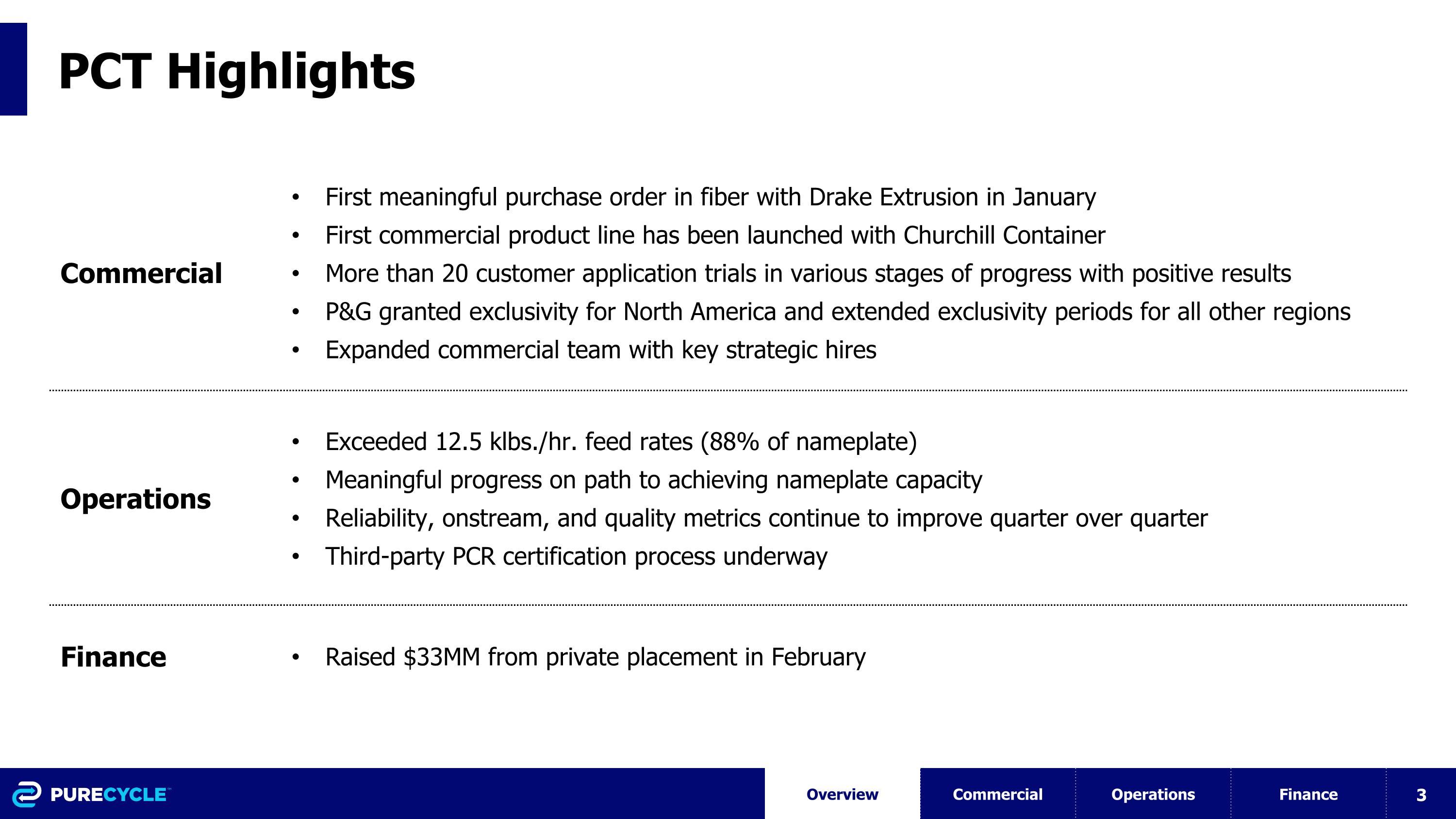
Task: Select the PCT Highlights slide title
Action: [x=237, y=71]
